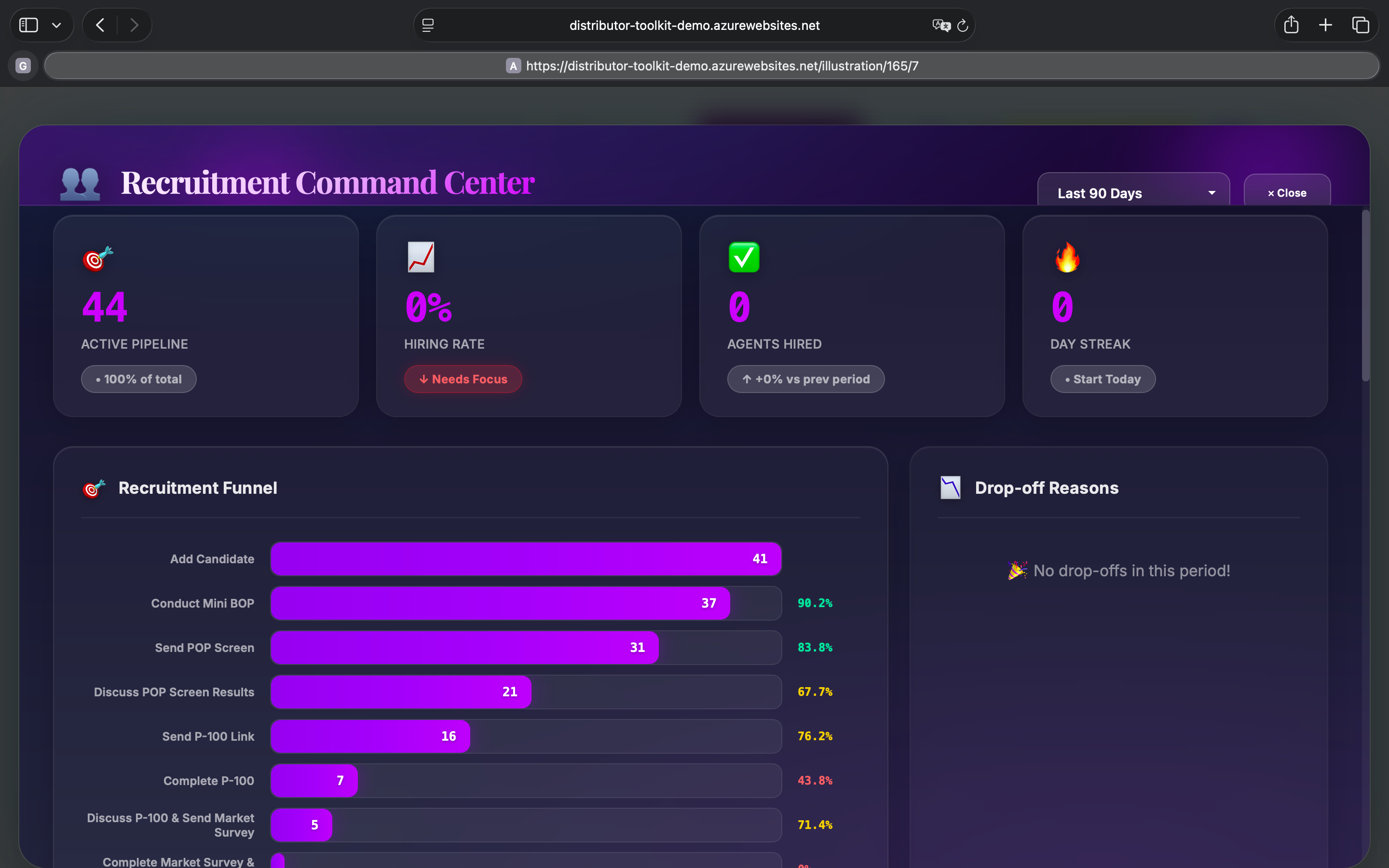Click the Start Today pill
Viewport: 1389px width, 868px height.
coord(1103,379)
